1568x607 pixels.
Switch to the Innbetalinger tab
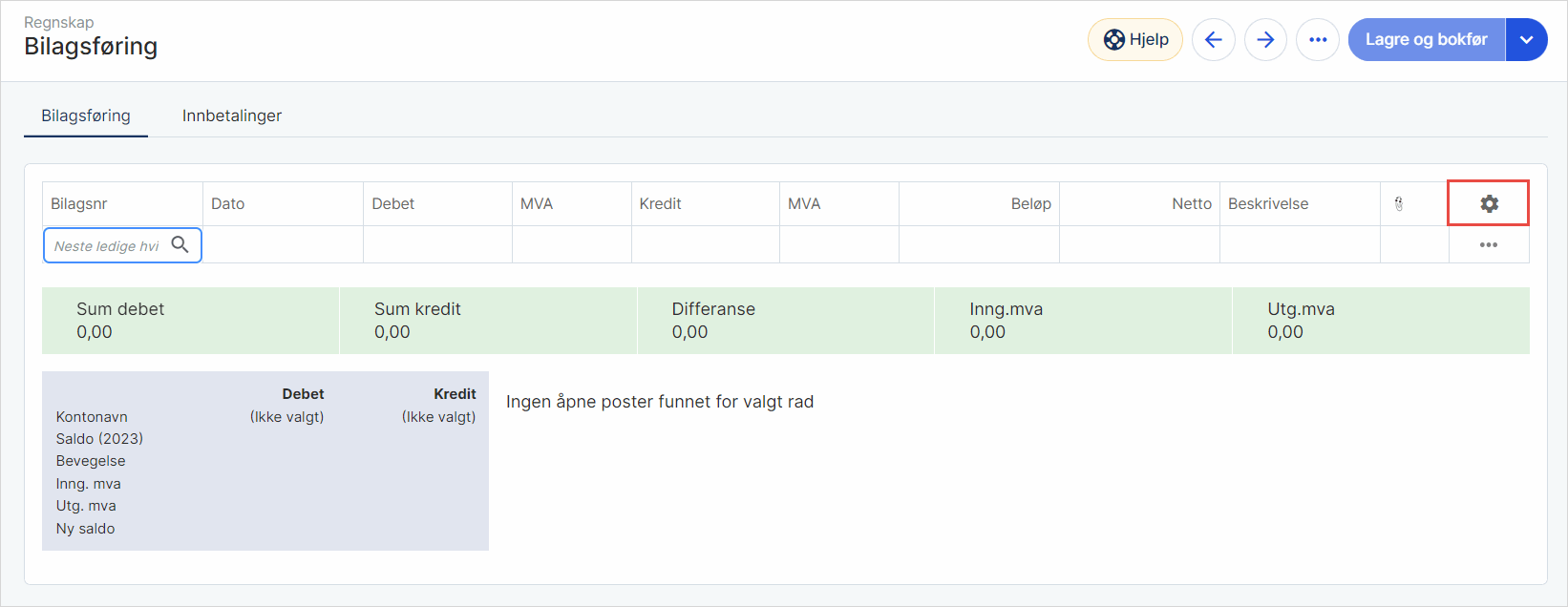pos(232,115)
